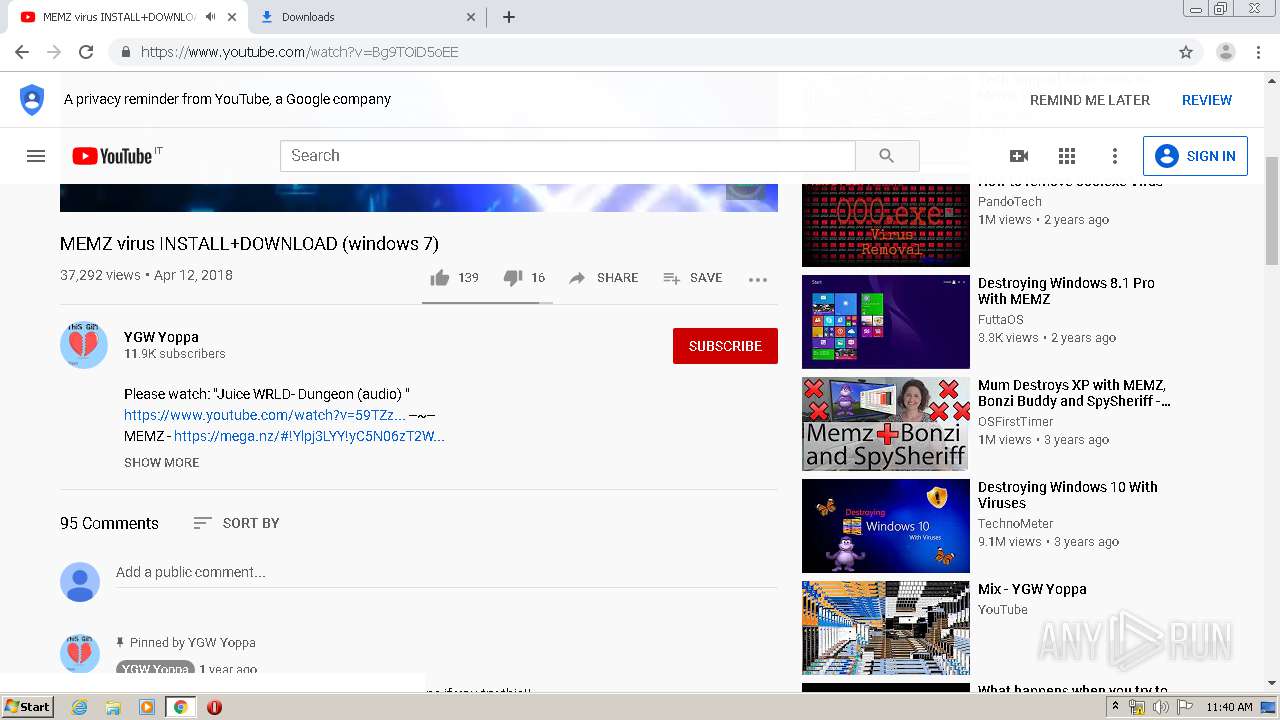This screenshot has height=720, width=1280.
Task: Open YGW Yoppa channel avatar
Action: pyautogui.click(x=84, y=345)
